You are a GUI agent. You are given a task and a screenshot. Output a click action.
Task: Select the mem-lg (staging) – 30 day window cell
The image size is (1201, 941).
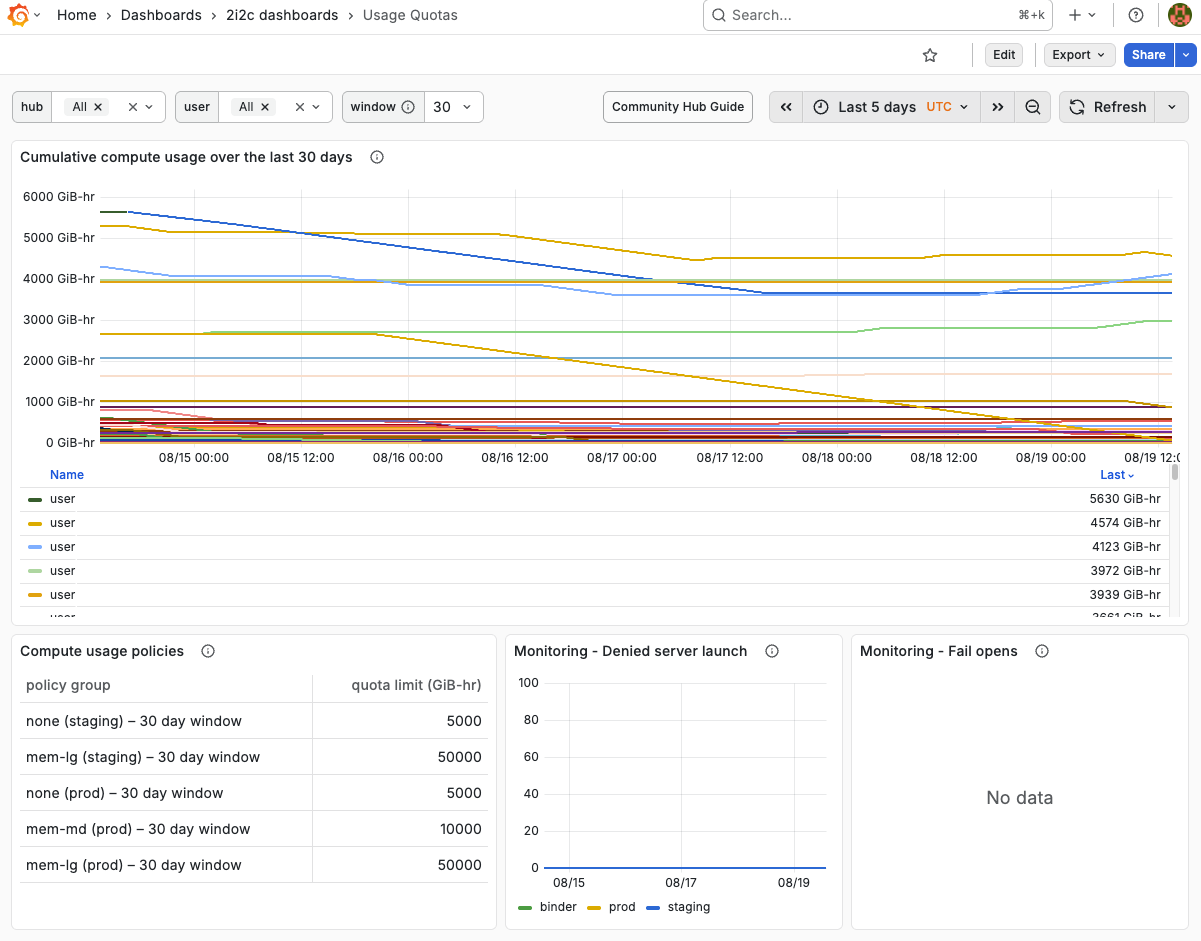[x=166, y=757]
